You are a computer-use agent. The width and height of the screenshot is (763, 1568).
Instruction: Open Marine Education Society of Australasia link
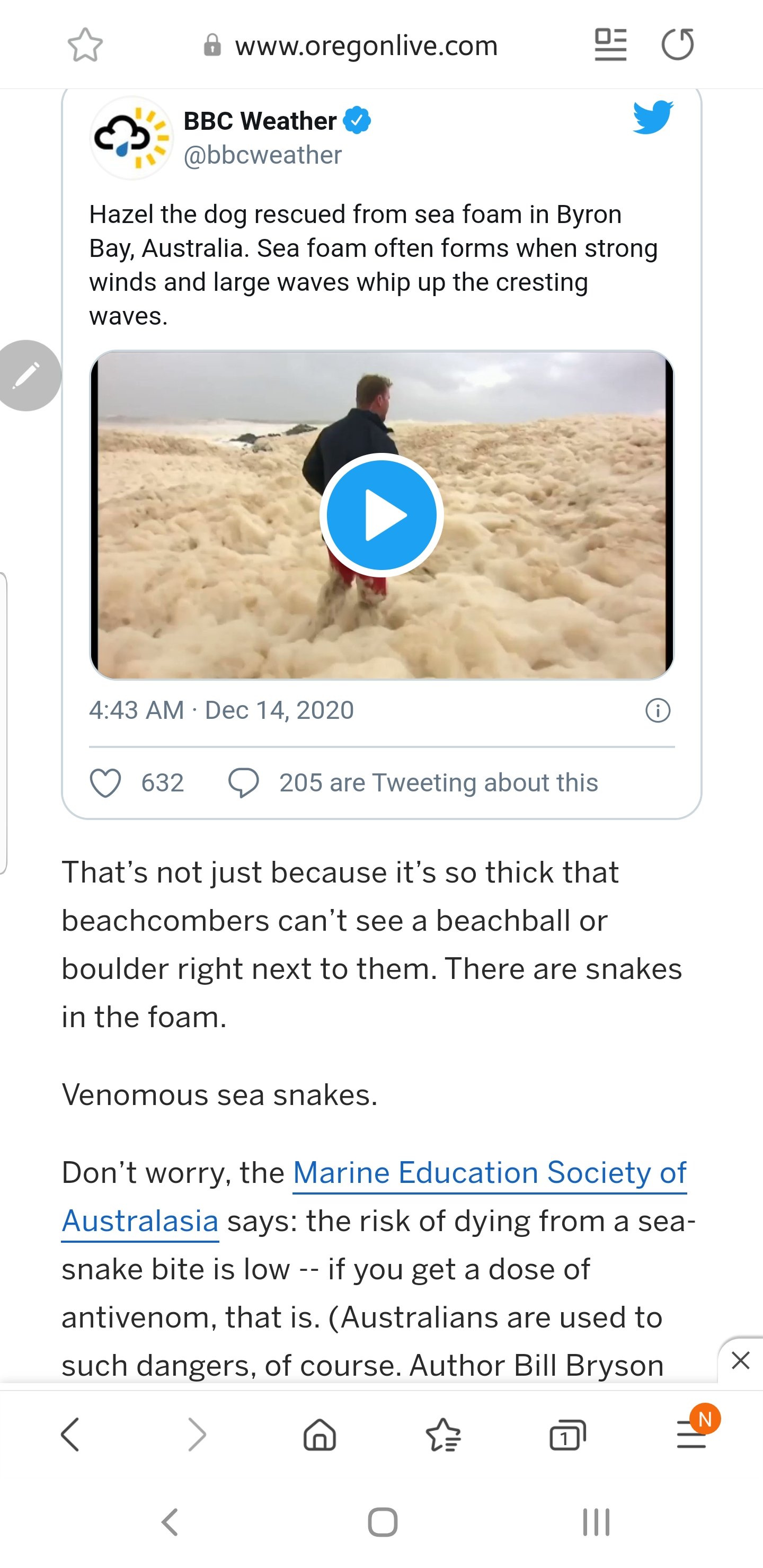click(489, 1172)
